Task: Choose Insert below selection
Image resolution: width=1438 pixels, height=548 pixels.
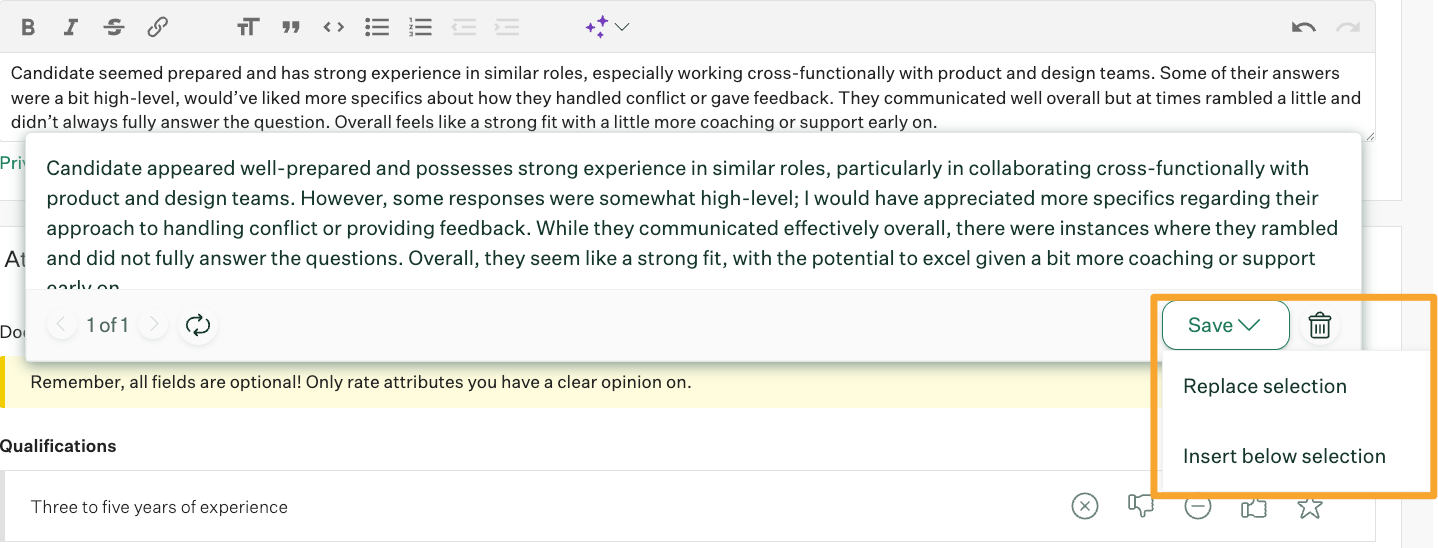Action: [1284, 456]
